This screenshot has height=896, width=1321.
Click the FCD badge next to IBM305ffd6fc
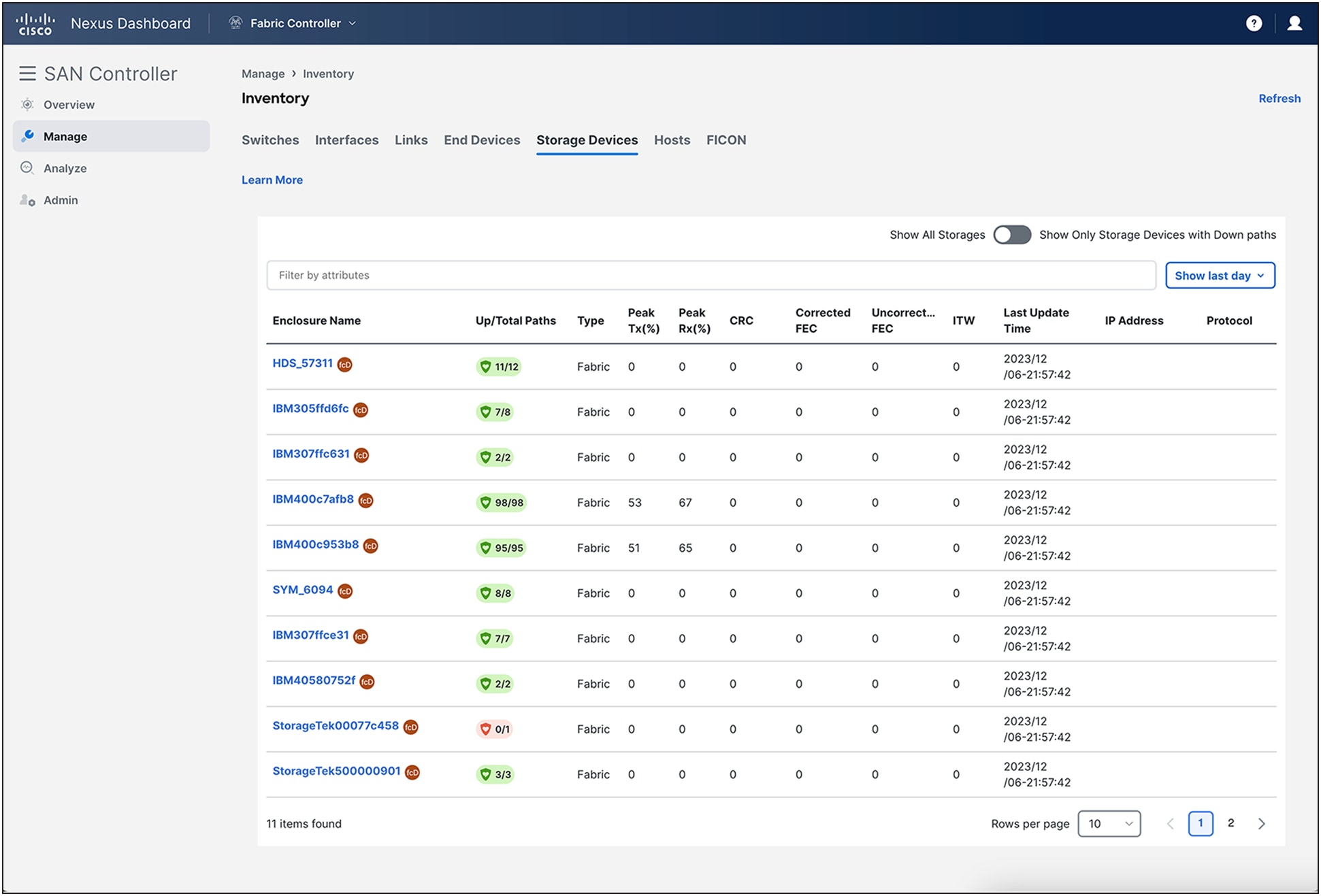click(x=361, y=410)
